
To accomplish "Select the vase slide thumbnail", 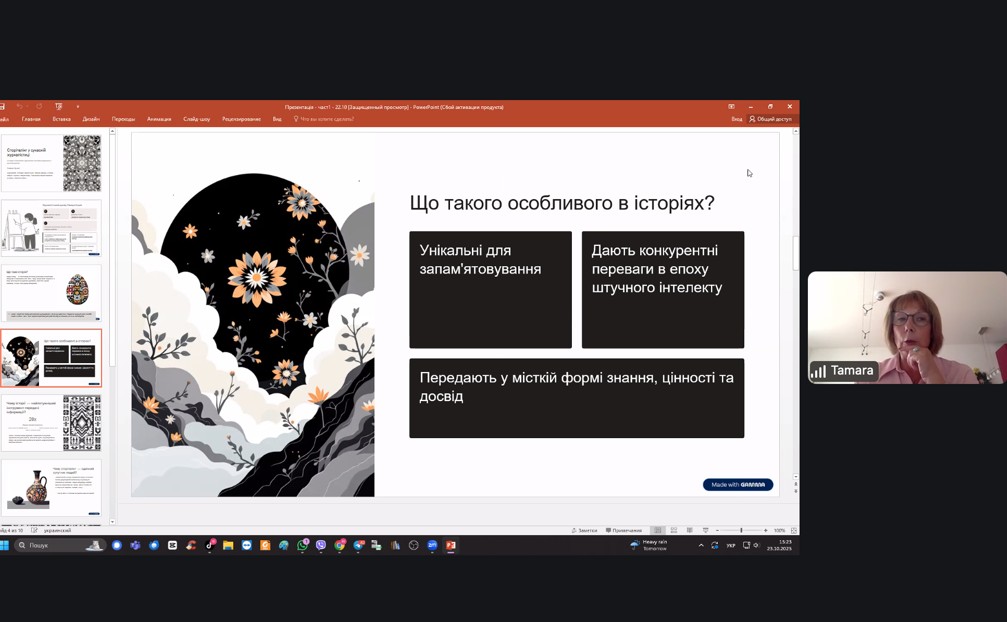I will [52, 487].
